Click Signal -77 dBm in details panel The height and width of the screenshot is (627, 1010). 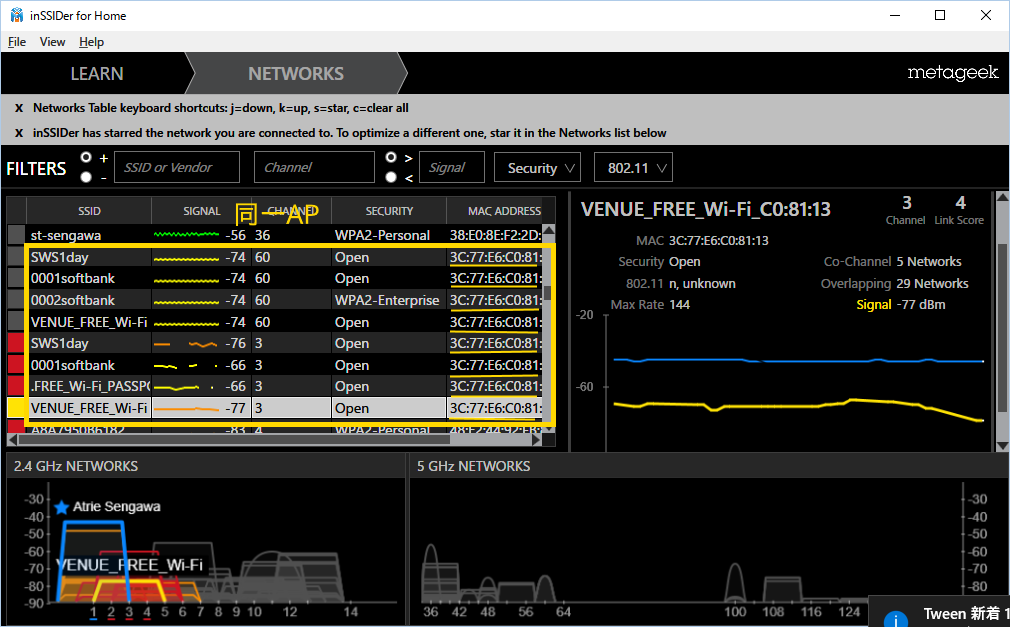point(900,305)
